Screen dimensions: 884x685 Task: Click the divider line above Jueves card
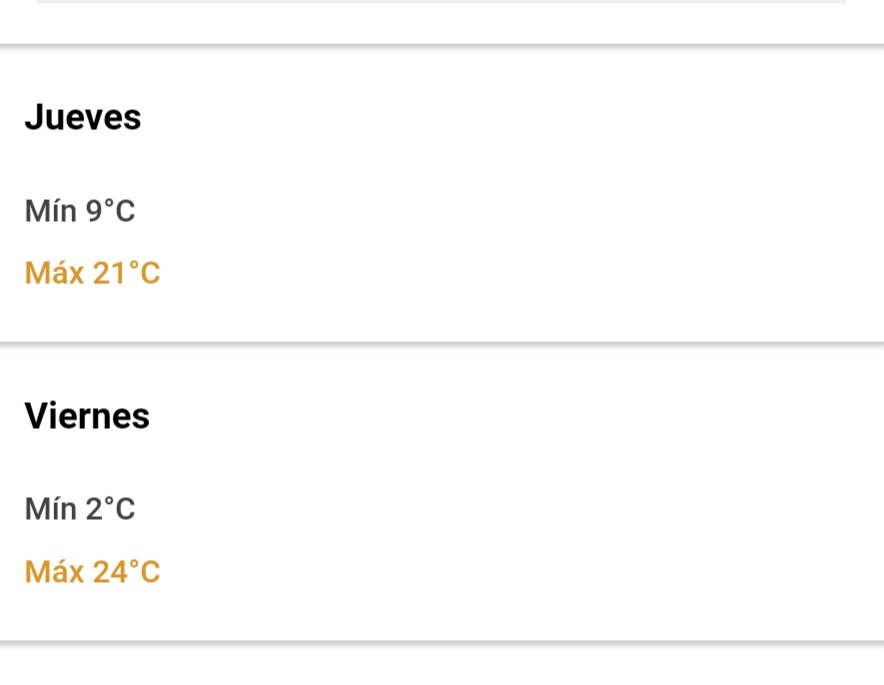(x=442, y=46)
